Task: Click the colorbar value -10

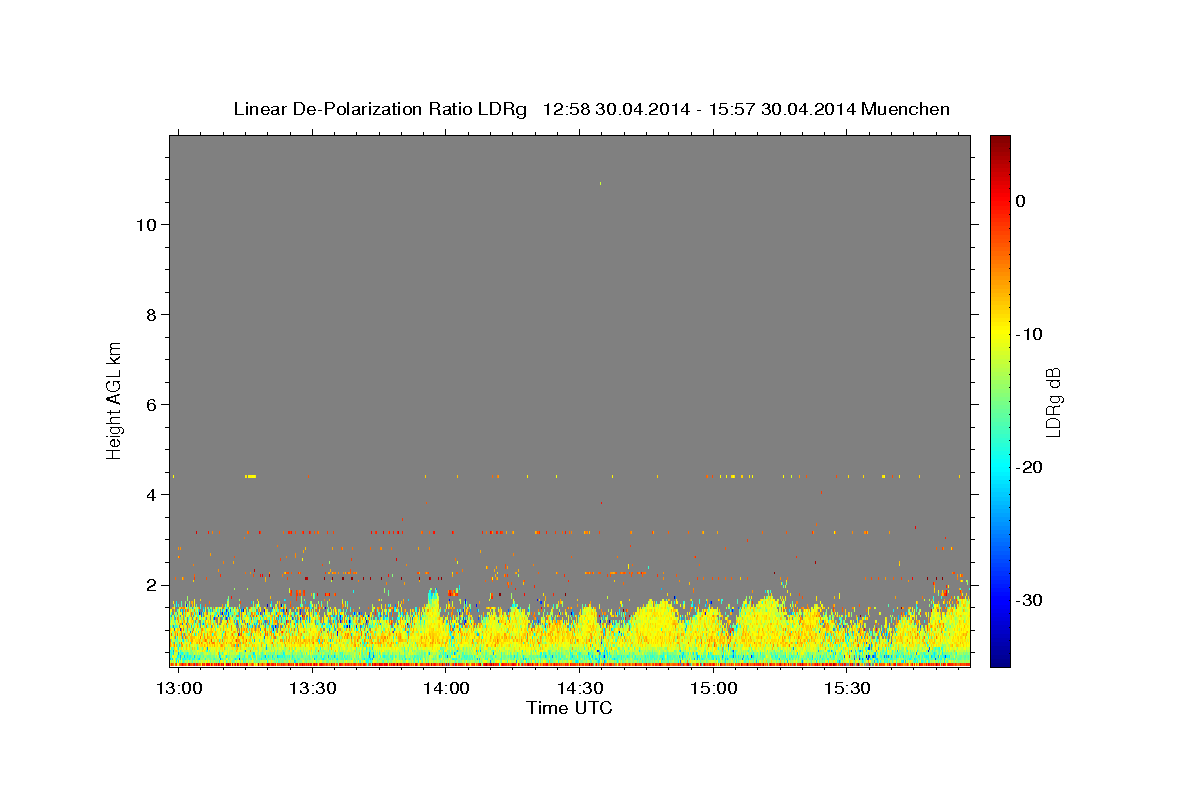Action: [x=1030, y=334]
